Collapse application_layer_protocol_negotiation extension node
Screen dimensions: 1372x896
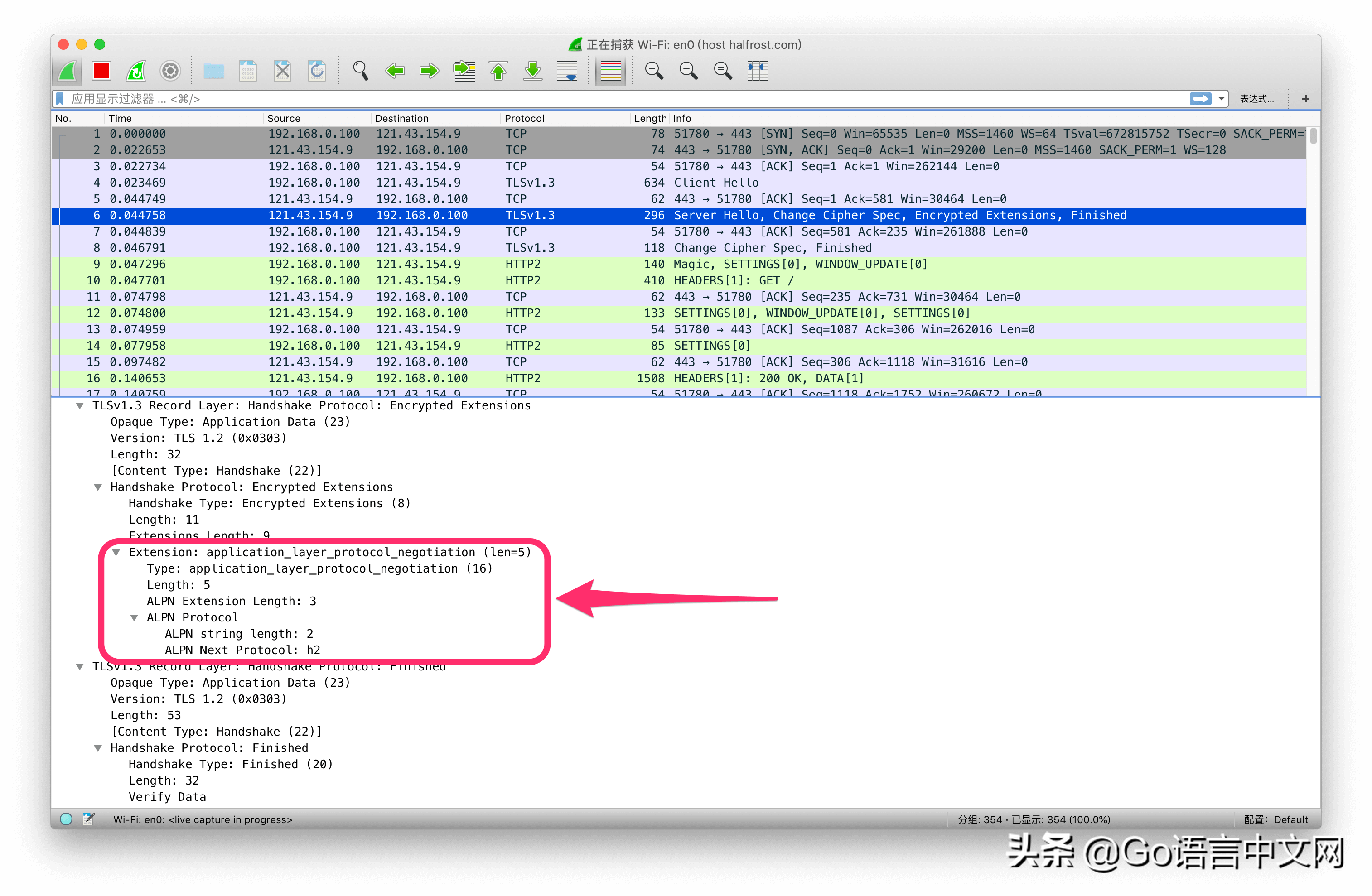[x=116, y=553]
